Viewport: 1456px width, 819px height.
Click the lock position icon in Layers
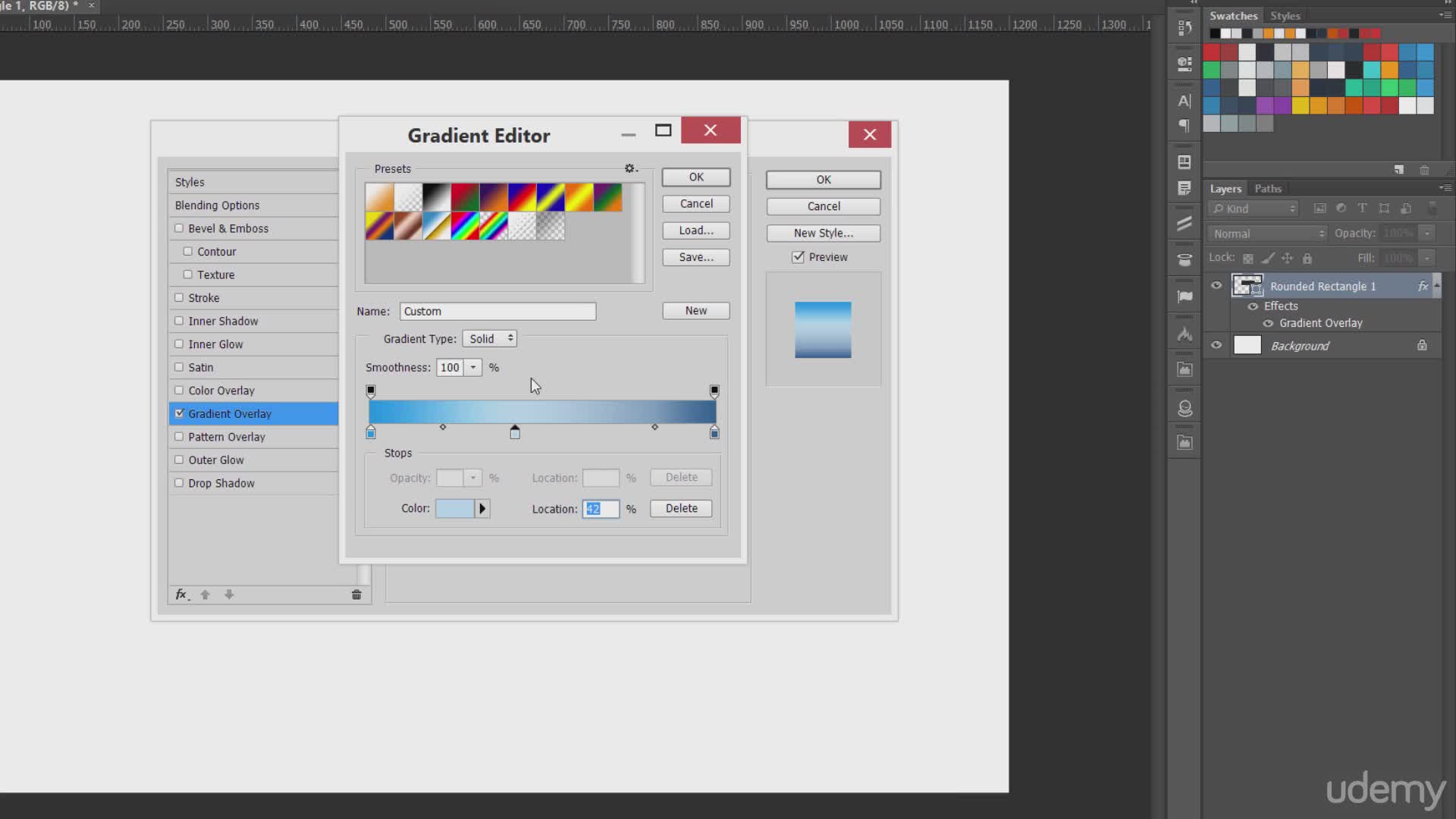point(1287,258)
